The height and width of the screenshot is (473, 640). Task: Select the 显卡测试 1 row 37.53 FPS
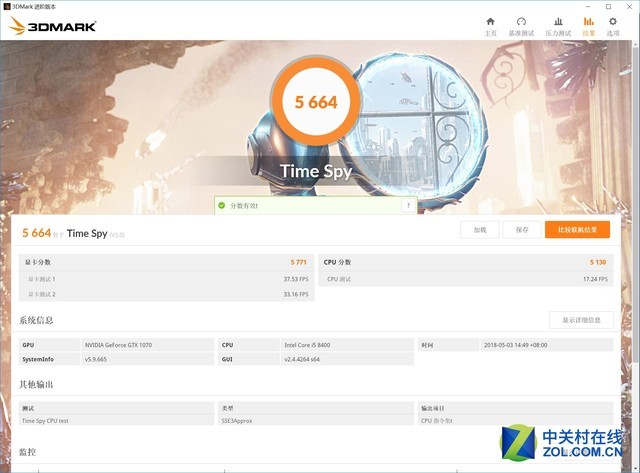point(167,279)
